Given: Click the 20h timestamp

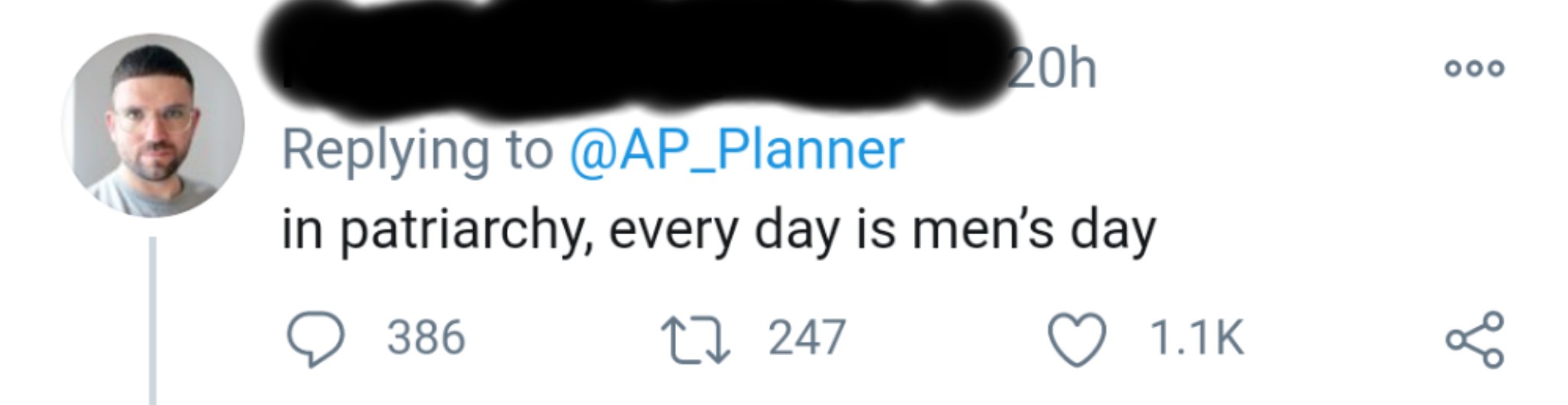Looking at the screenshot, I should [x=1052, y=70].
